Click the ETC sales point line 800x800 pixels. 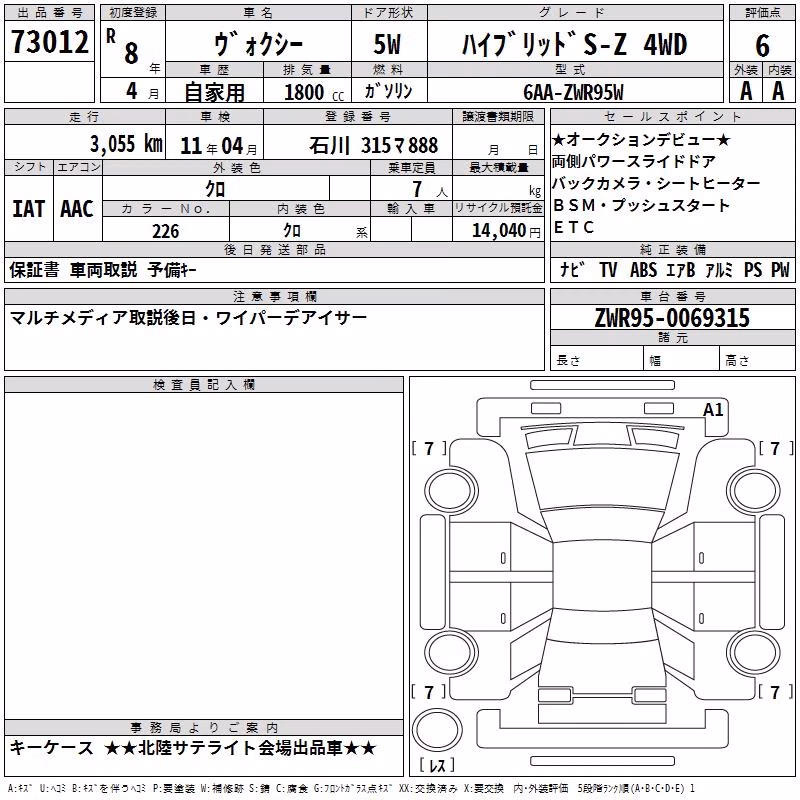(574, 228)
